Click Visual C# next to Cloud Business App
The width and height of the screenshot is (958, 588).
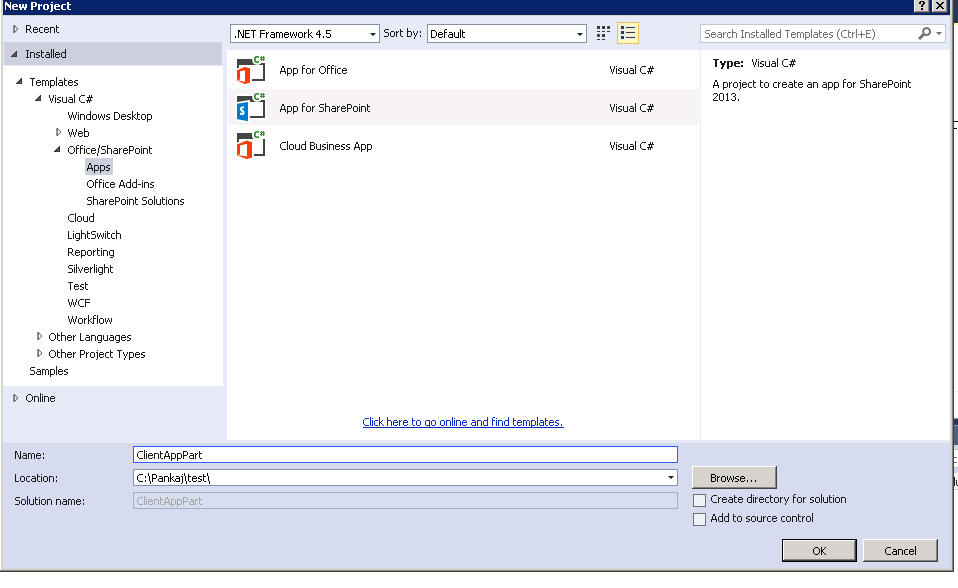tap(631, 146)
